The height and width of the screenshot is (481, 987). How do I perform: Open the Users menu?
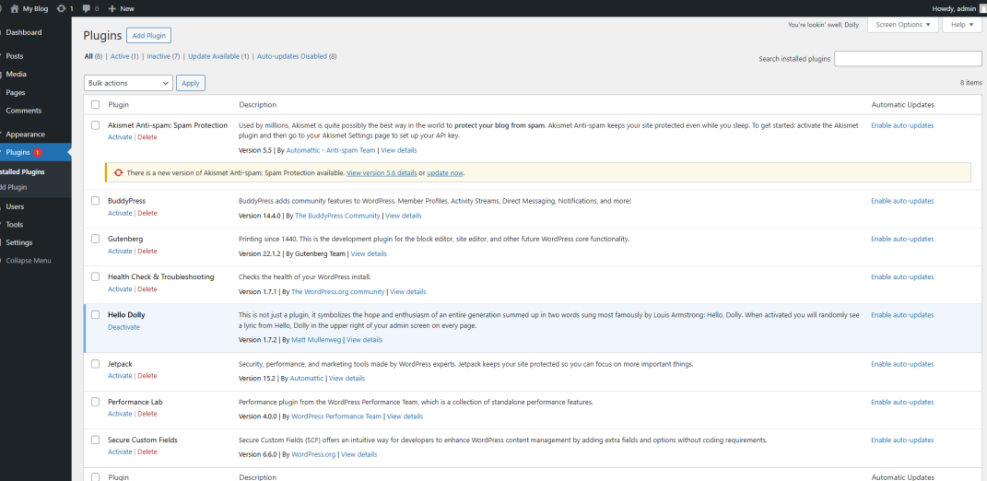pyautogui.click(x=15, y=206)
